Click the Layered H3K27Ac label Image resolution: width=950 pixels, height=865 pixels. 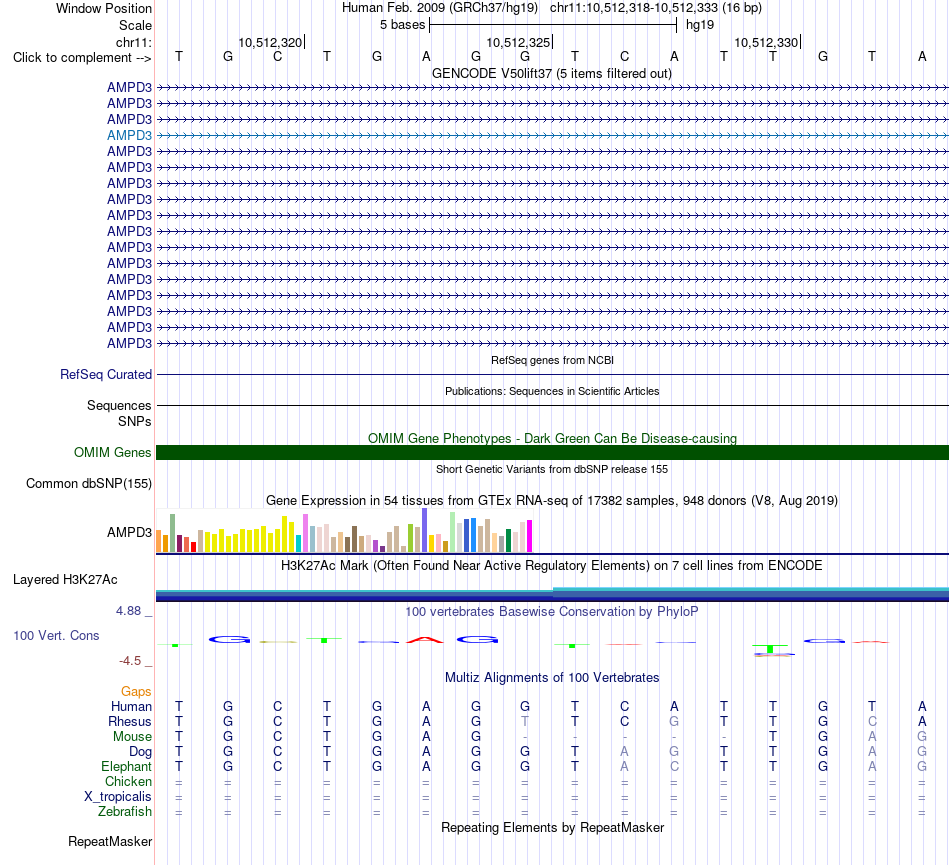pos(65,580)
